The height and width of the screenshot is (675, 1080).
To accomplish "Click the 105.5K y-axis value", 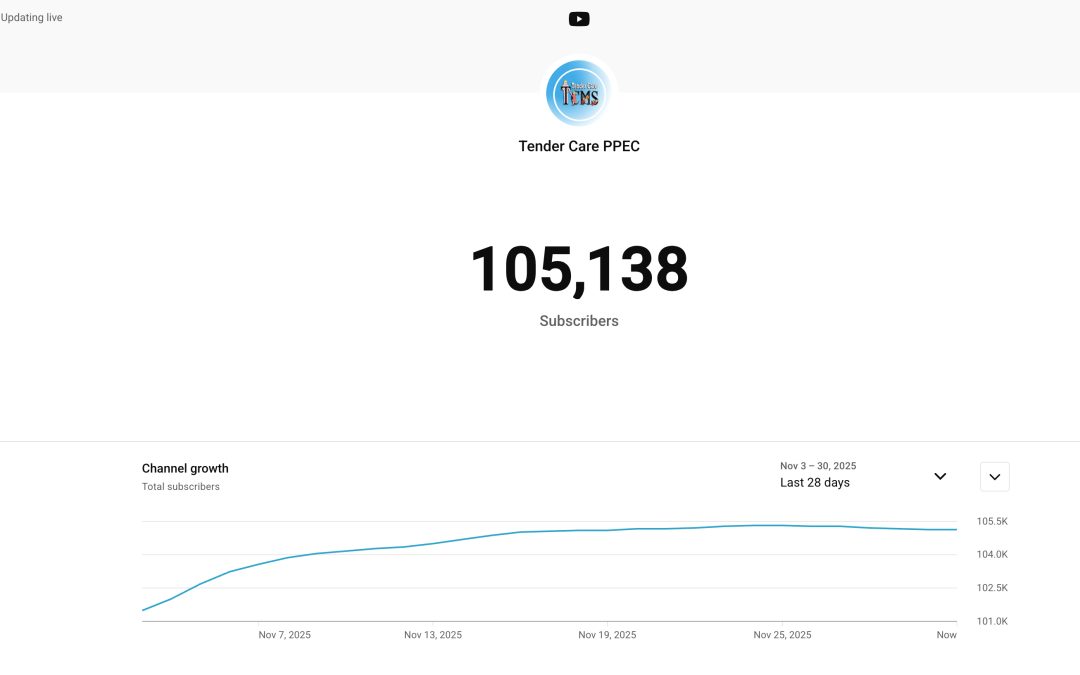I will point(992,521).
